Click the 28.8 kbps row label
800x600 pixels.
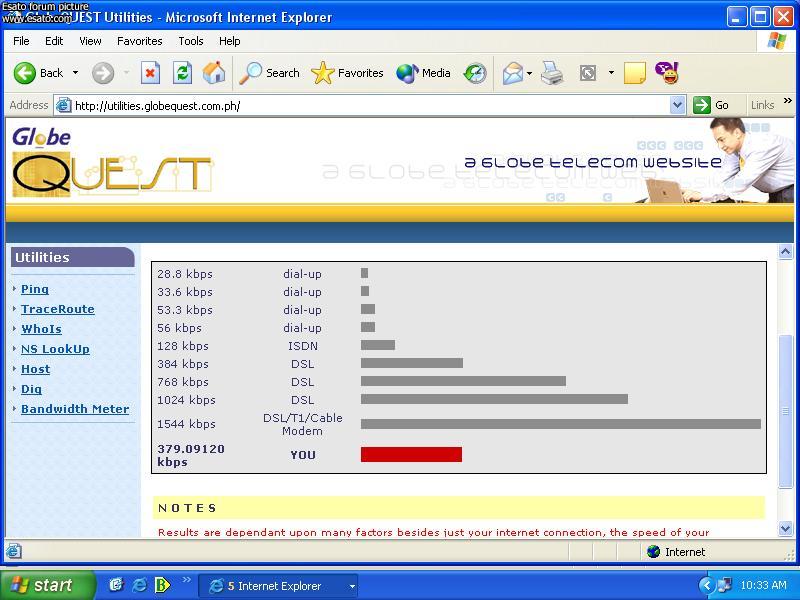[x=185, y=274]
